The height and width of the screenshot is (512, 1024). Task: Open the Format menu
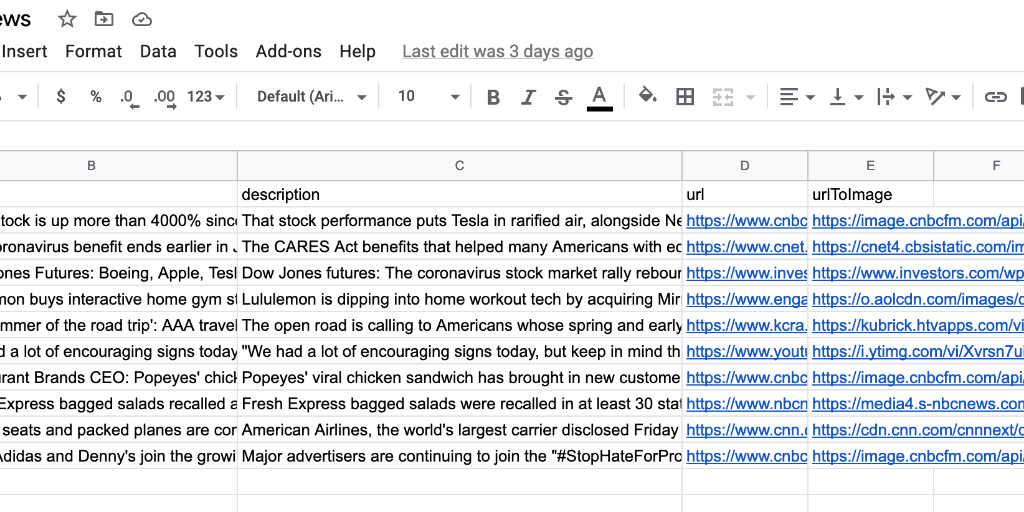93,51
